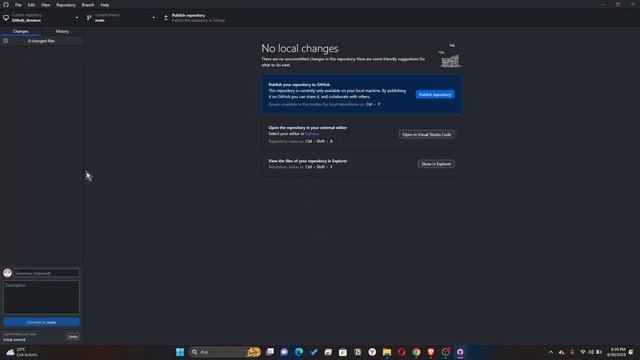Open the Repository menu
This screenshot has width=640, height=360.
tap(66, 5)
